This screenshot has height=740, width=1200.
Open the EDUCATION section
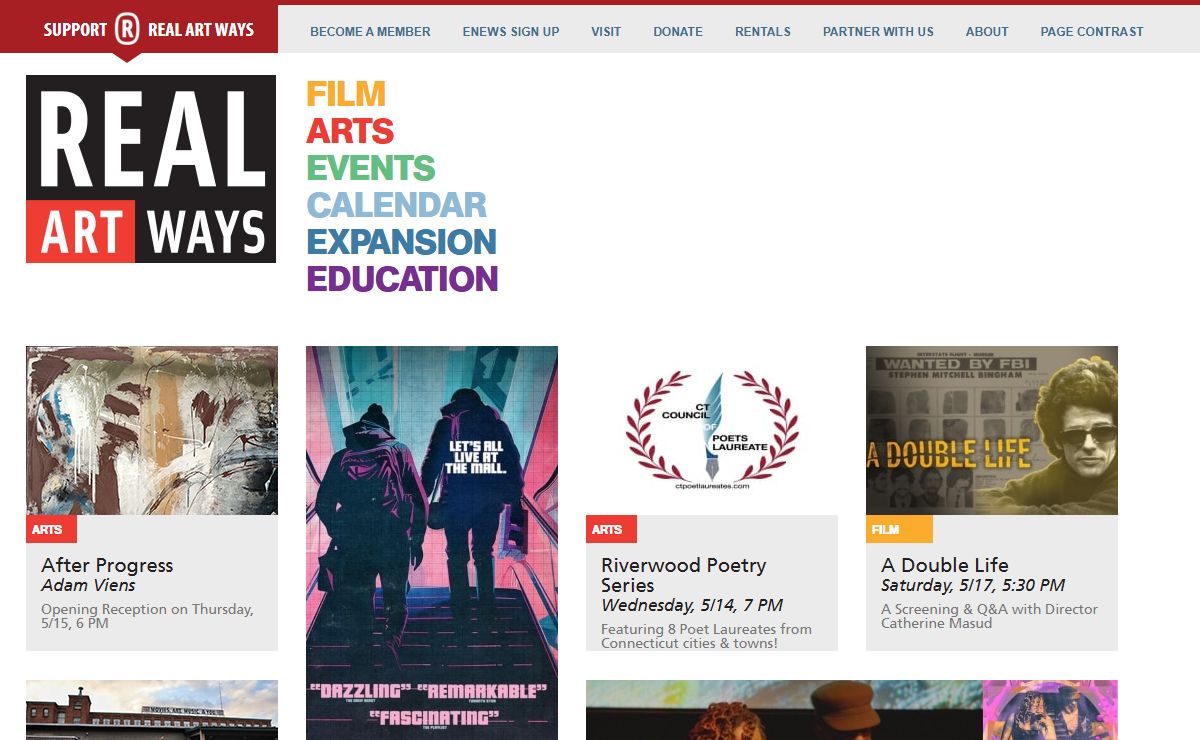[x=402, y=279]
